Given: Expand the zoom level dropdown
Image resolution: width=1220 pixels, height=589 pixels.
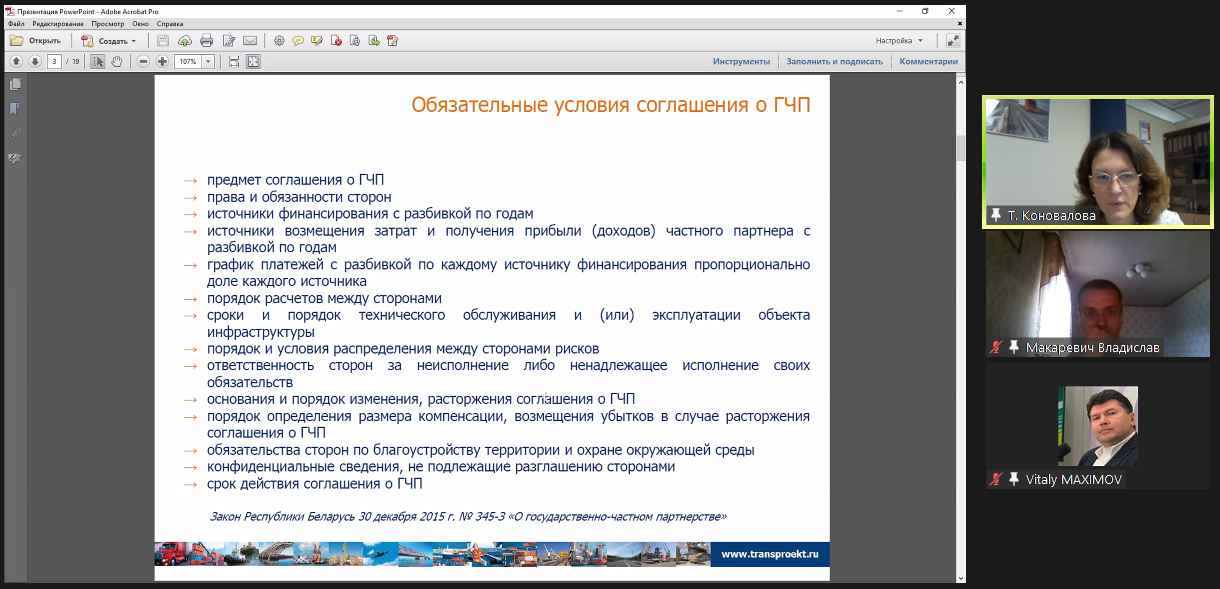Looking at the screenshot, I should click(x=209, y=62).
